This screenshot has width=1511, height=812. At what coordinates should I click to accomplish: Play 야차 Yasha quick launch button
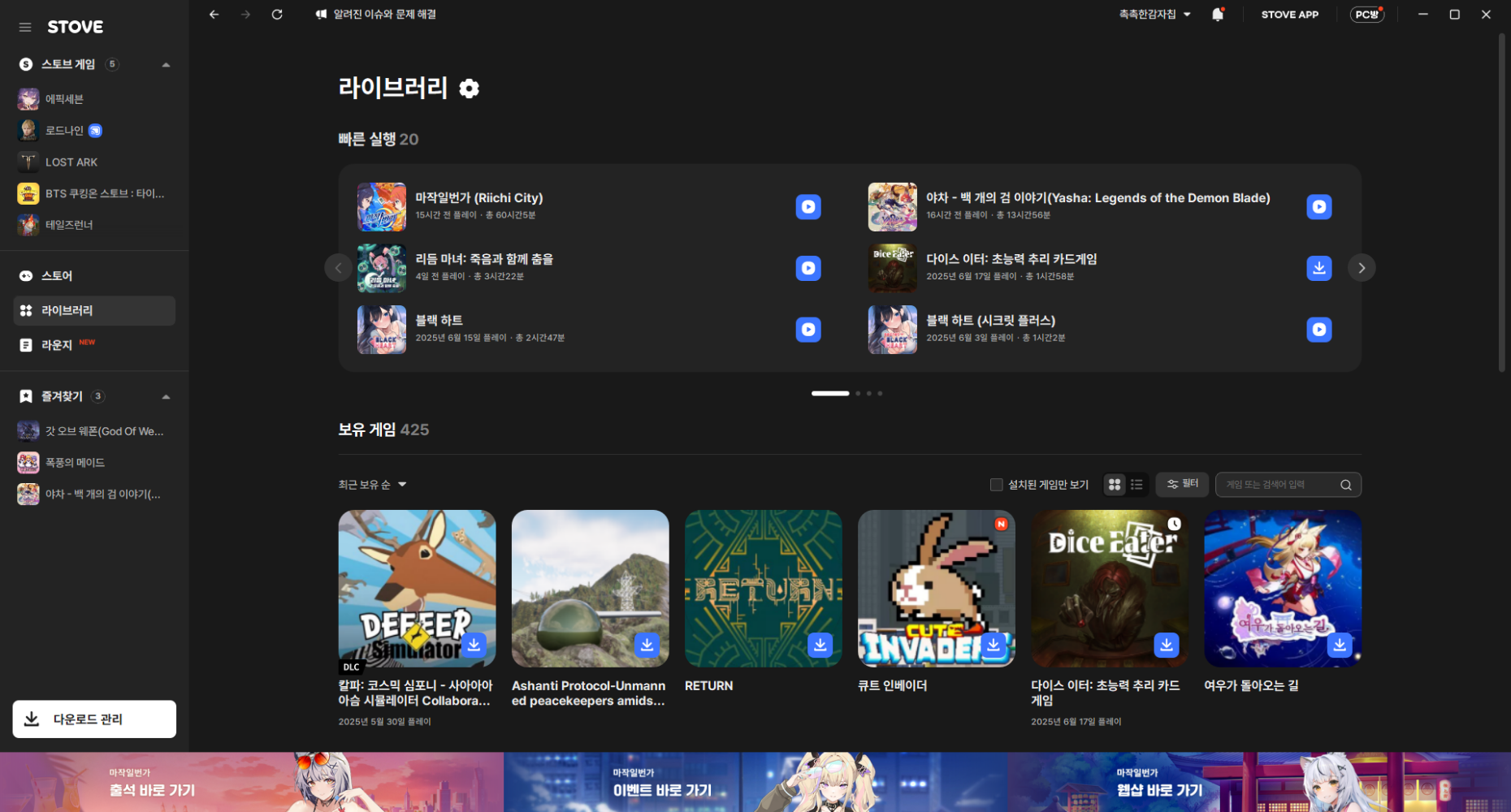pos(1319,207)
